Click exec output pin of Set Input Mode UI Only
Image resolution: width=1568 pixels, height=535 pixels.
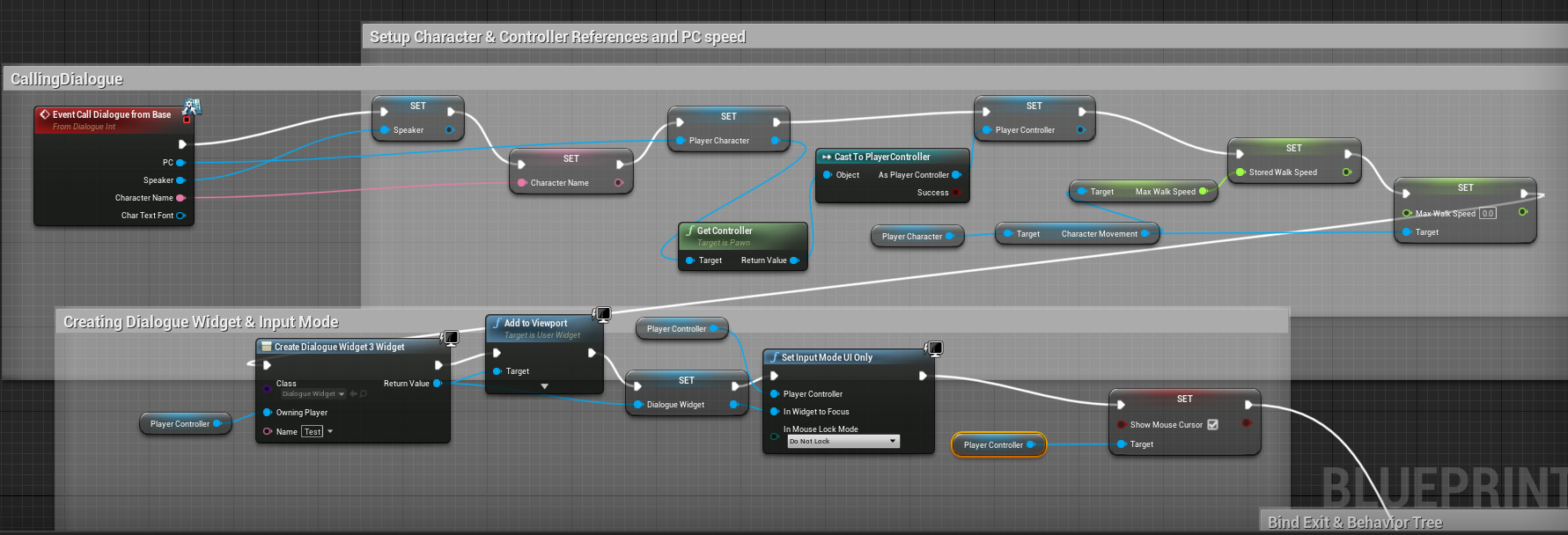tap(923, 376)
